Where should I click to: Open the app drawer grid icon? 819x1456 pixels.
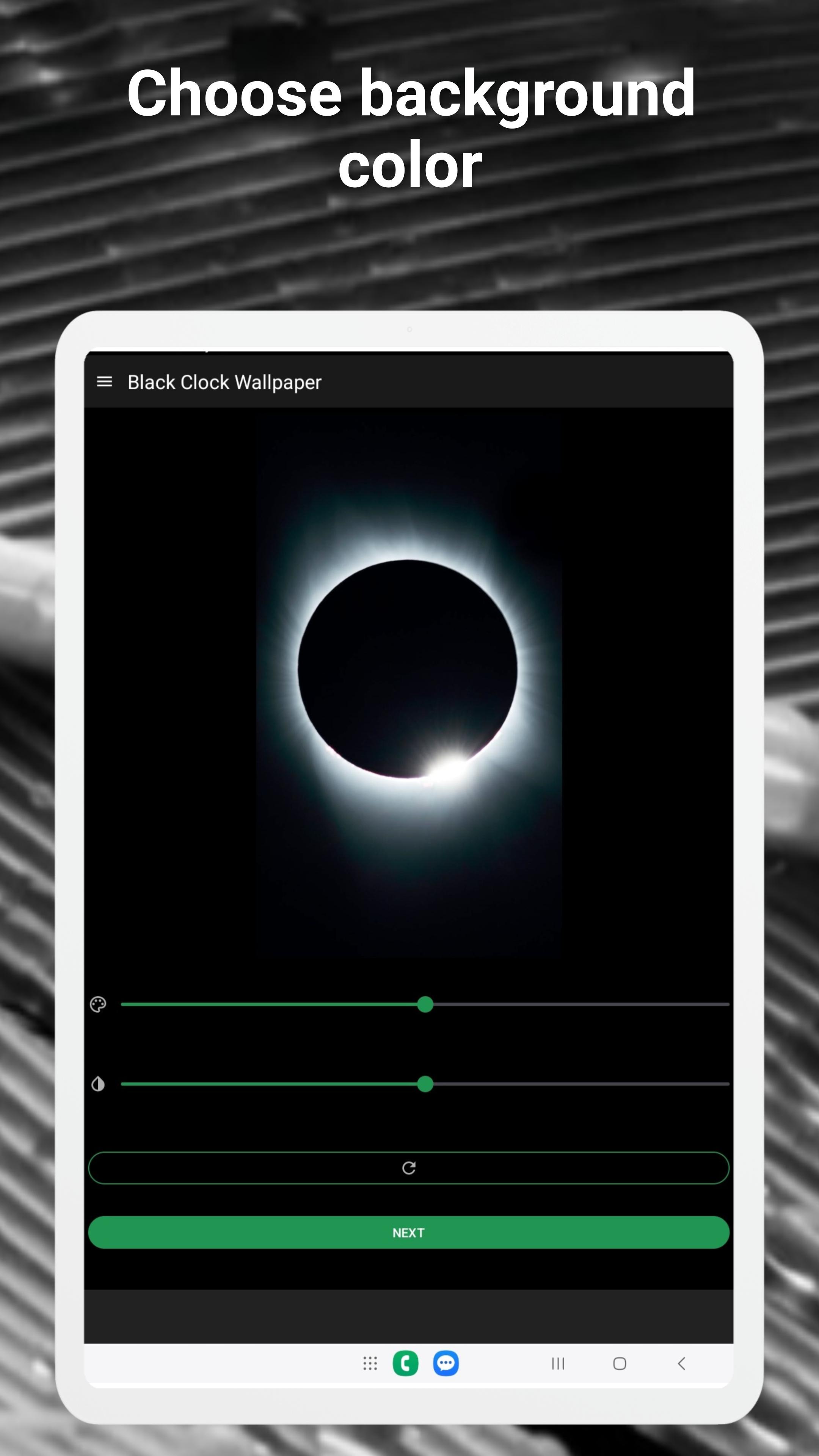(370, 1363)
